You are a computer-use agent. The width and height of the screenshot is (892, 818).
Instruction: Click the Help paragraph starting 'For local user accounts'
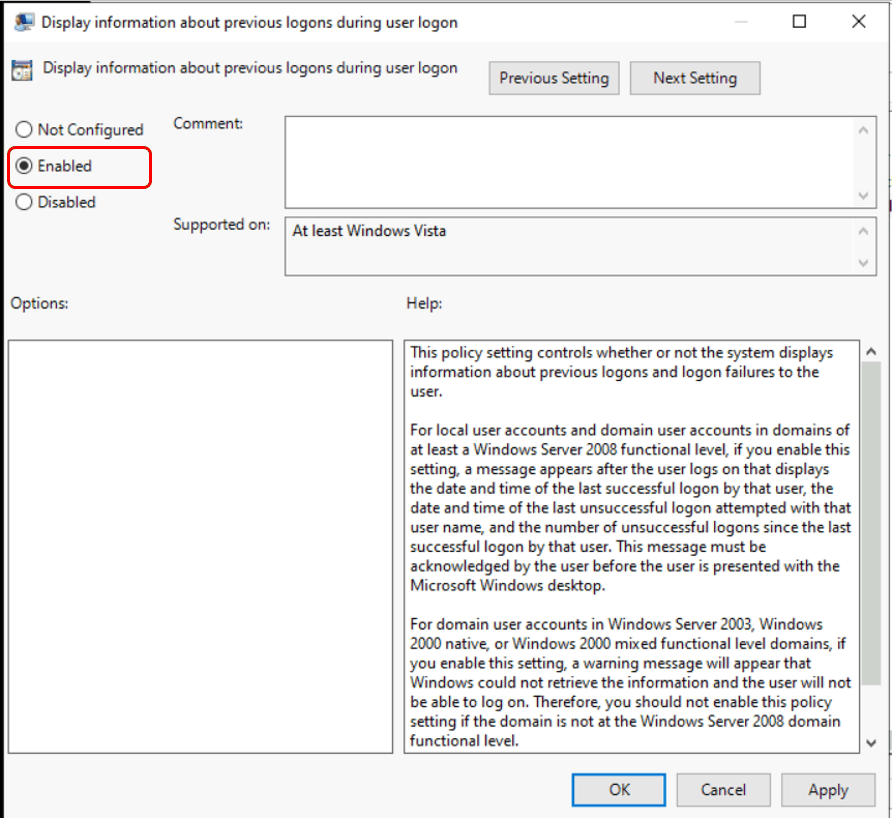630,507
